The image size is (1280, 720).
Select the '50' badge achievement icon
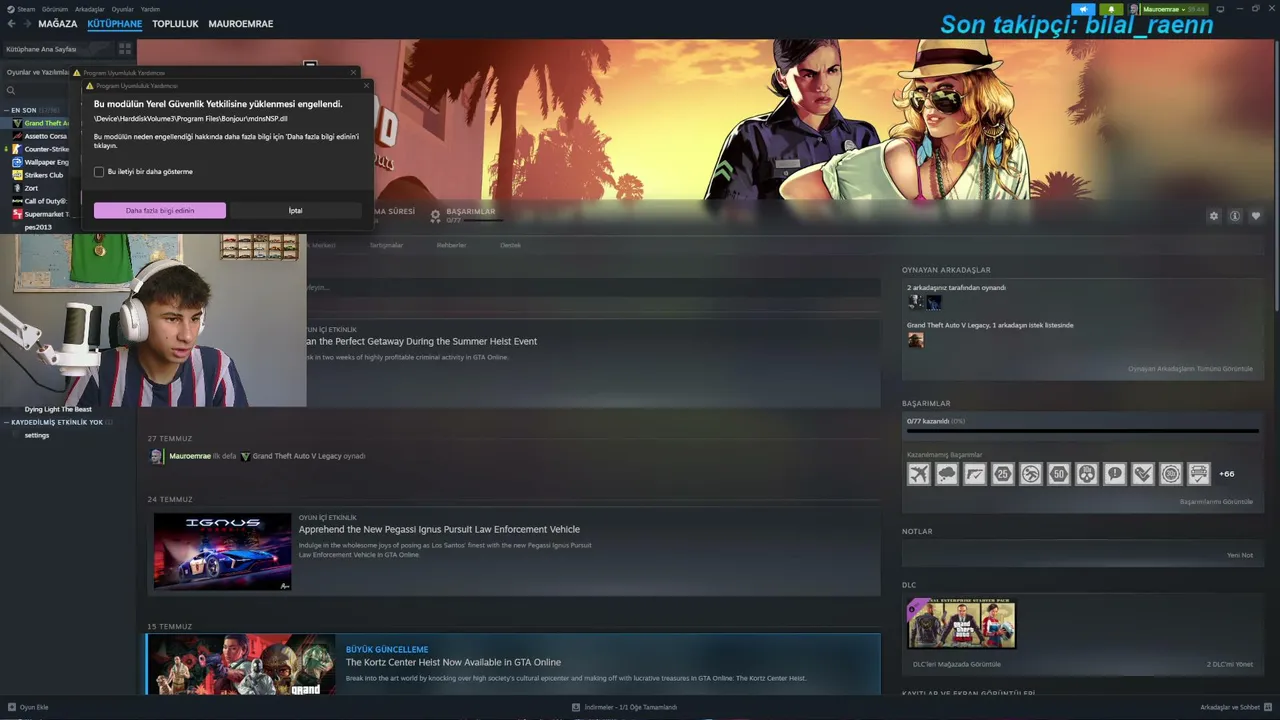point(1059,474)
